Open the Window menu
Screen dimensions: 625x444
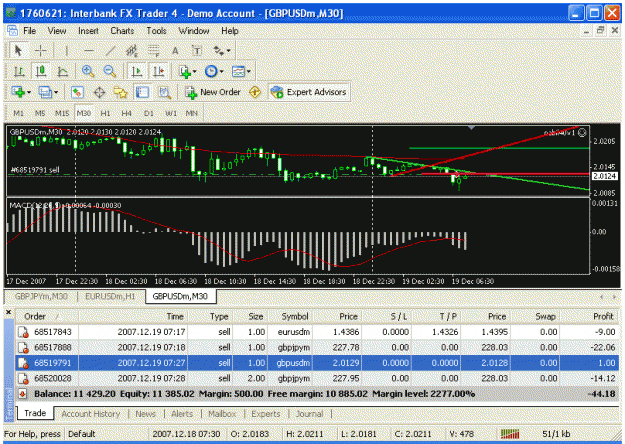click(194, 31)
